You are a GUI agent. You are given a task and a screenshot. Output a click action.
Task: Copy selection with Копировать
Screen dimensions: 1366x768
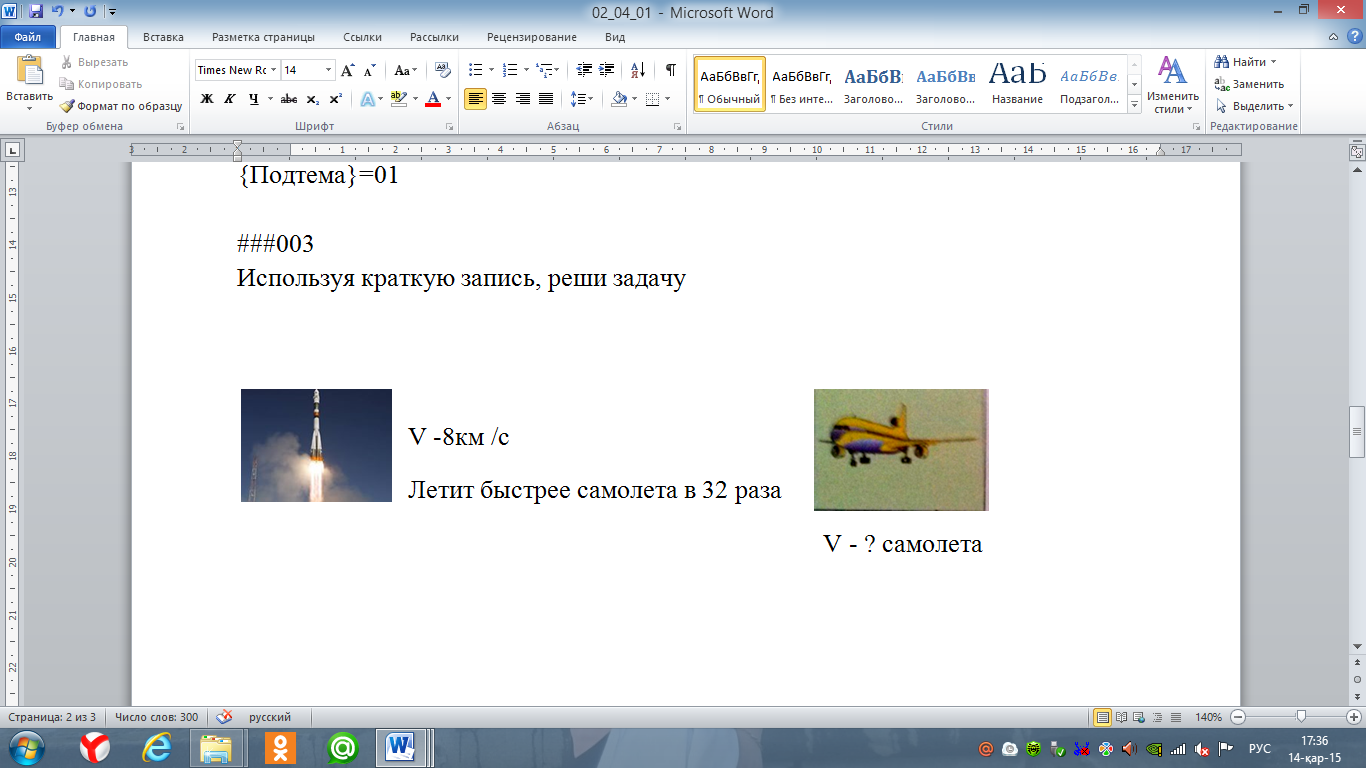tap(100, 84)
